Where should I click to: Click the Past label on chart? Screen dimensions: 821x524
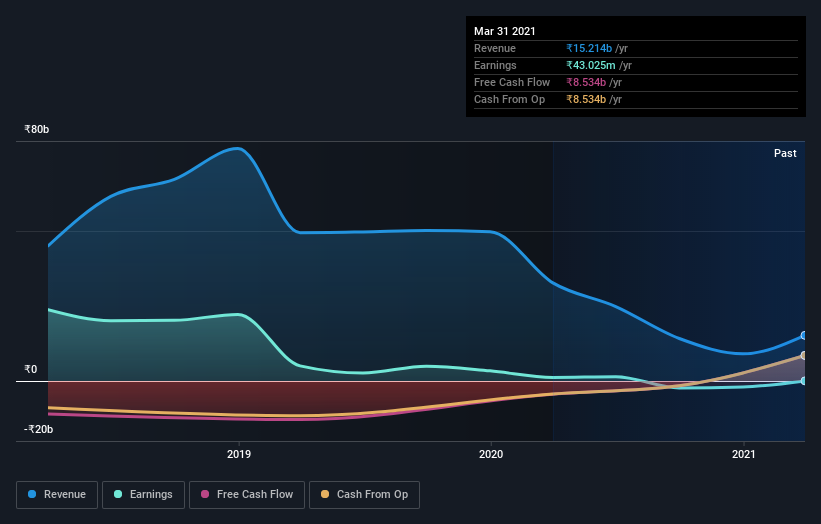click(x=785, y=153)
